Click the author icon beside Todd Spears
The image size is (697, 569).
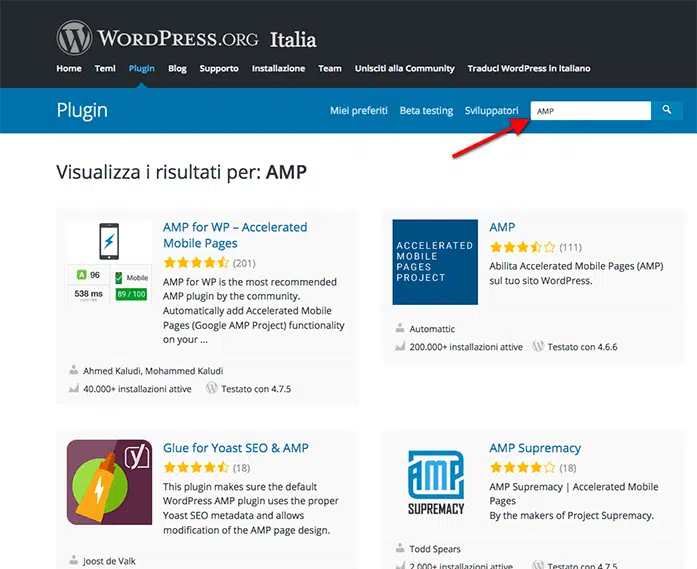tap(400, 548)
